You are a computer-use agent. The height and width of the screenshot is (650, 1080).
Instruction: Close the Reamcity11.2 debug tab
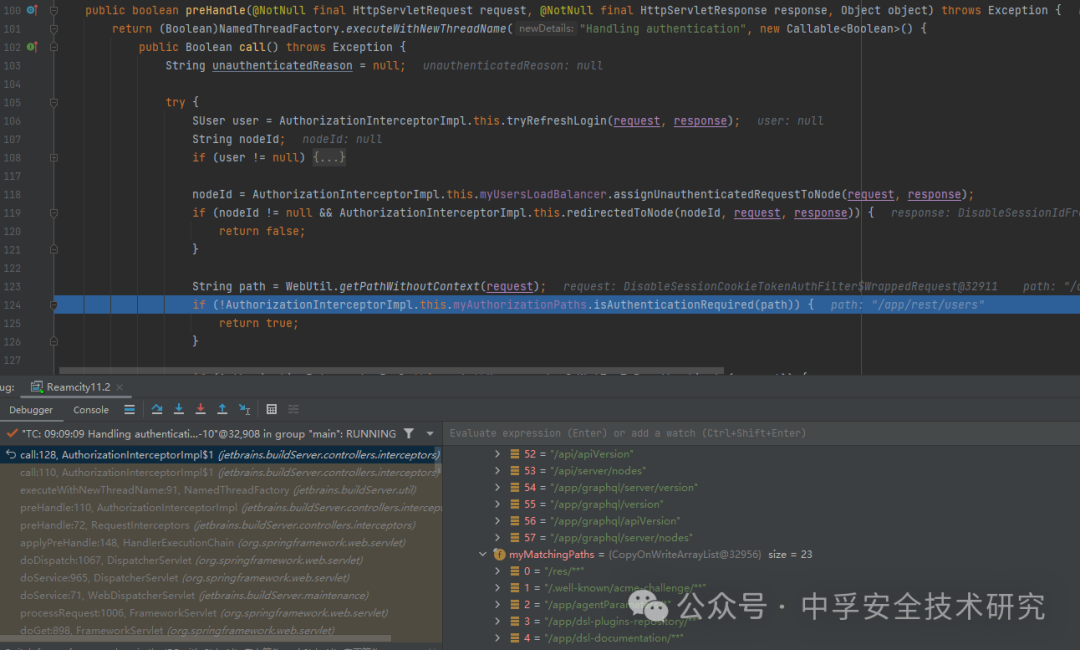(x=119, y=388)
